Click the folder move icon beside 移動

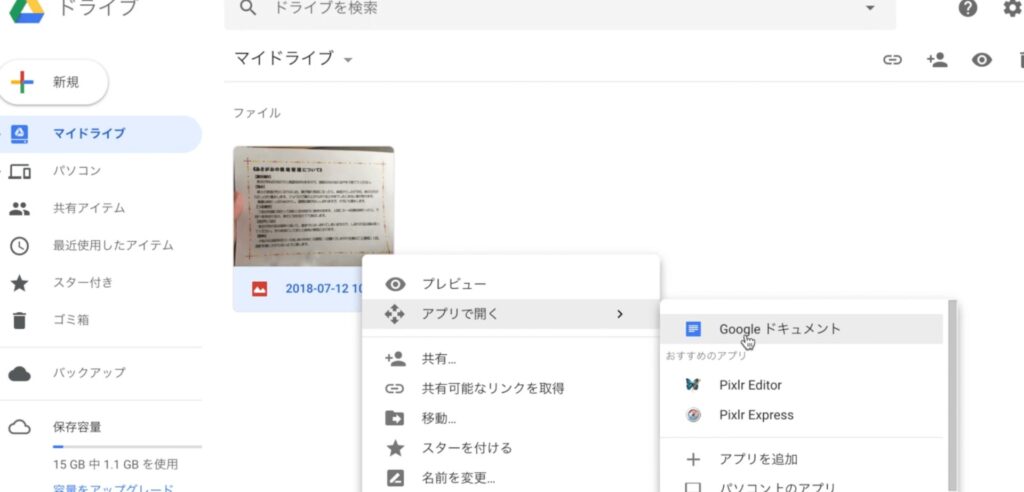point(395,418)
